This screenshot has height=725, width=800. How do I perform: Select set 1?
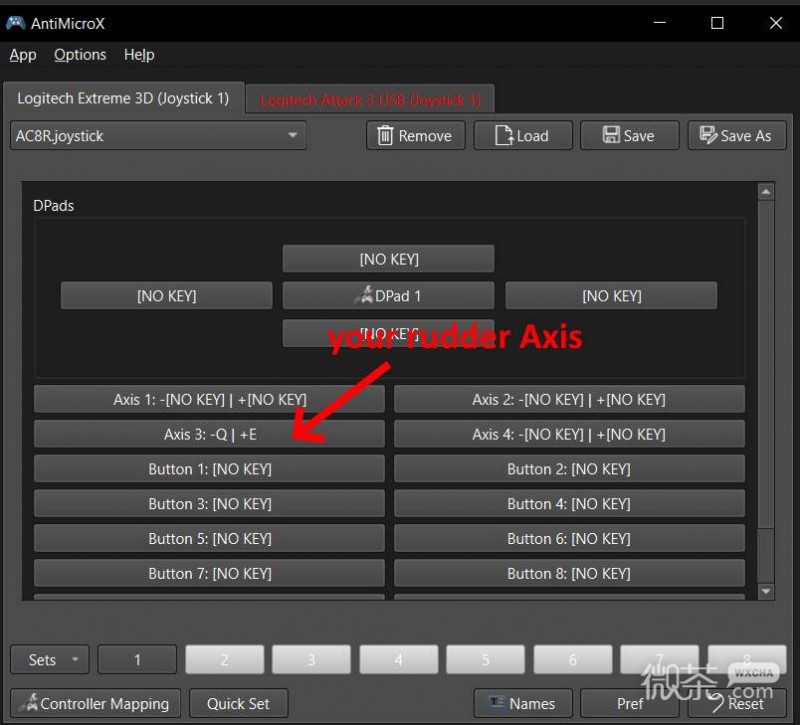(137, 660)
